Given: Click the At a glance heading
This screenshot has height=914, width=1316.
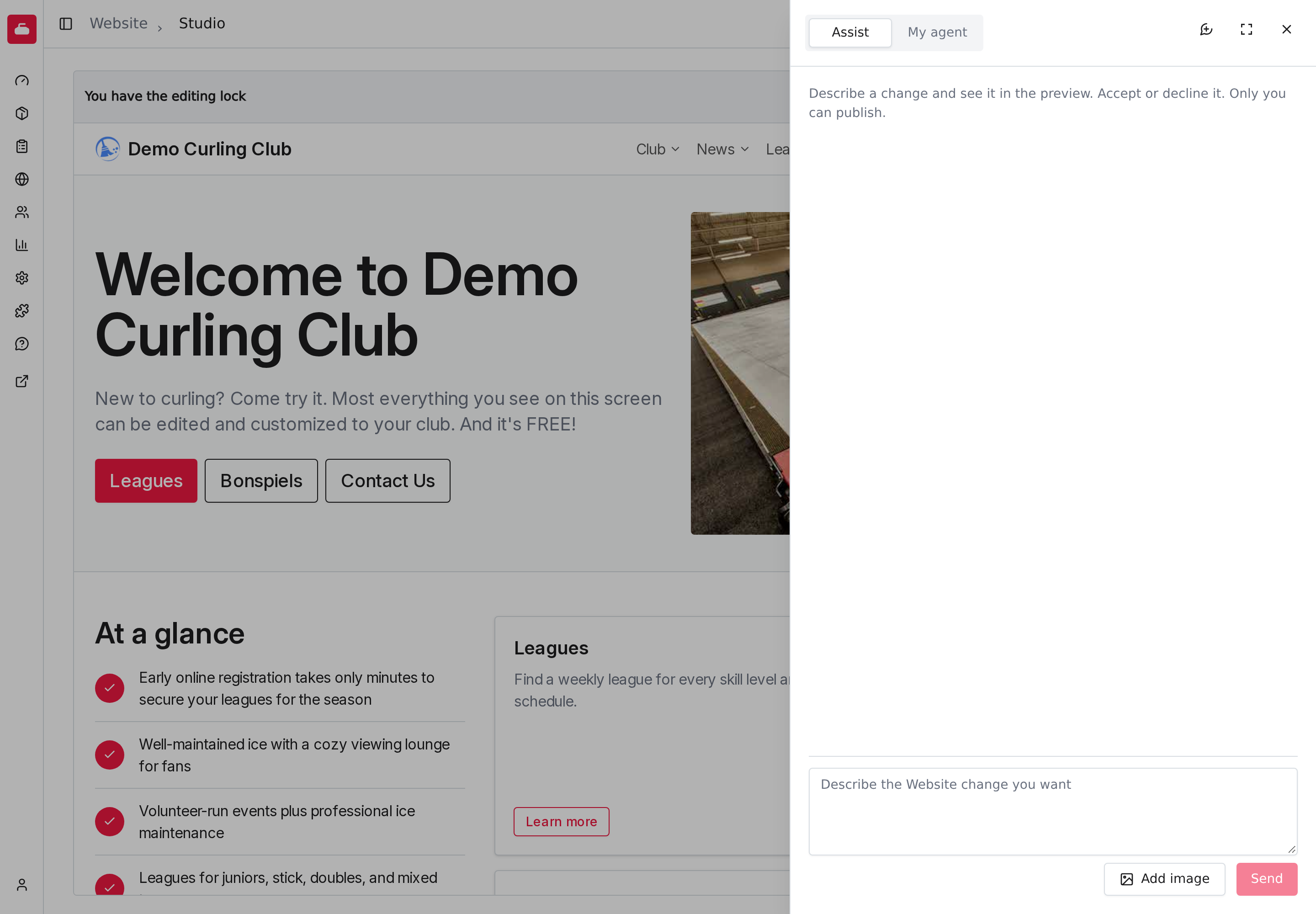Looking at the screenshot, I should 170,633.
